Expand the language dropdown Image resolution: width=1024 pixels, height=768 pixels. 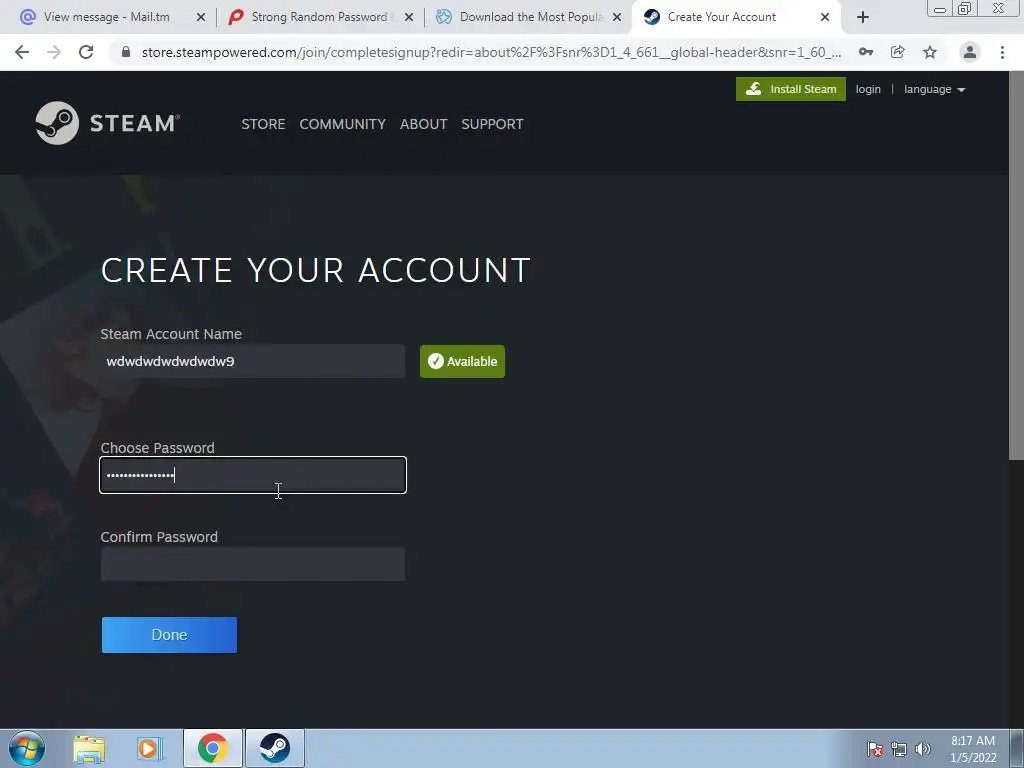[935, 89]
